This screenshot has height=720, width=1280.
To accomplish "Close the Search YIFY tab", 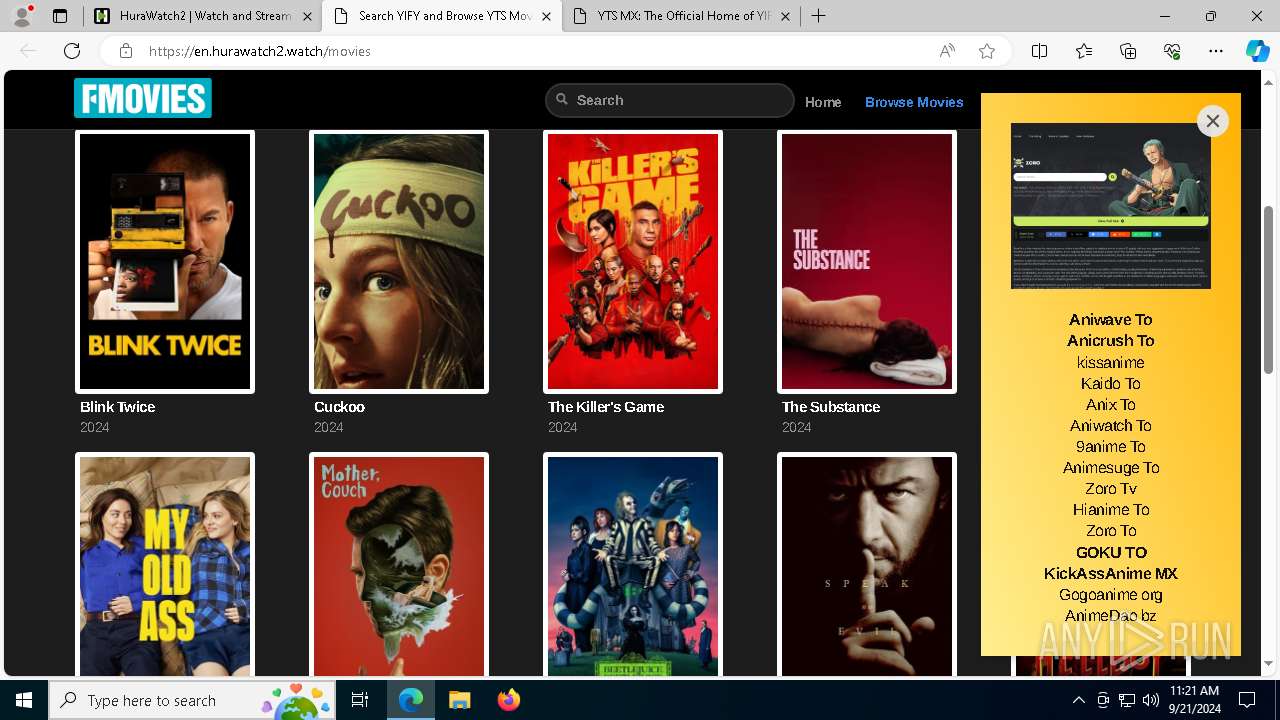I will pos(546,16).
